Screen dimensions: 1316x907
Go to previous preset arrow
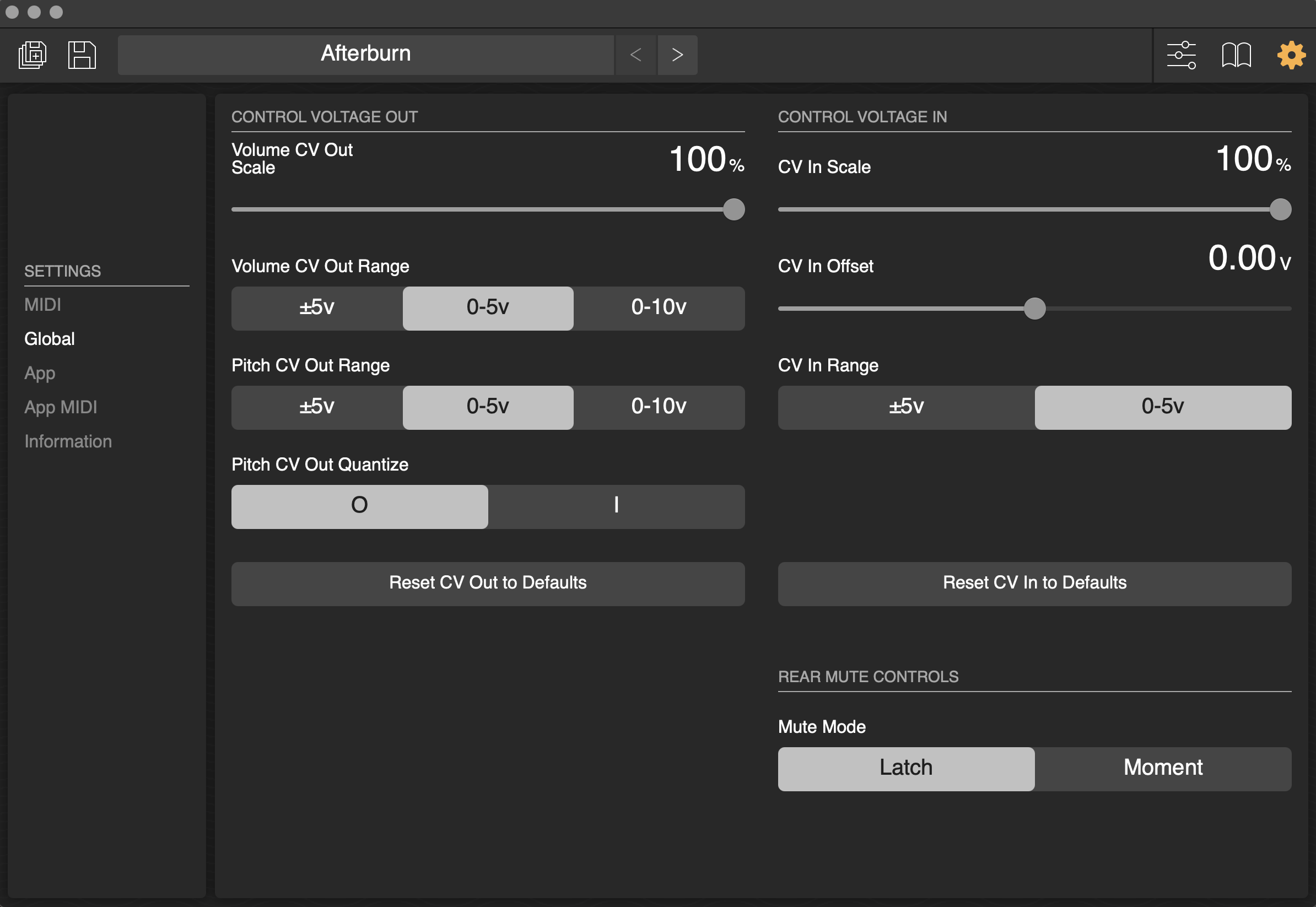(x=635, y=55)
